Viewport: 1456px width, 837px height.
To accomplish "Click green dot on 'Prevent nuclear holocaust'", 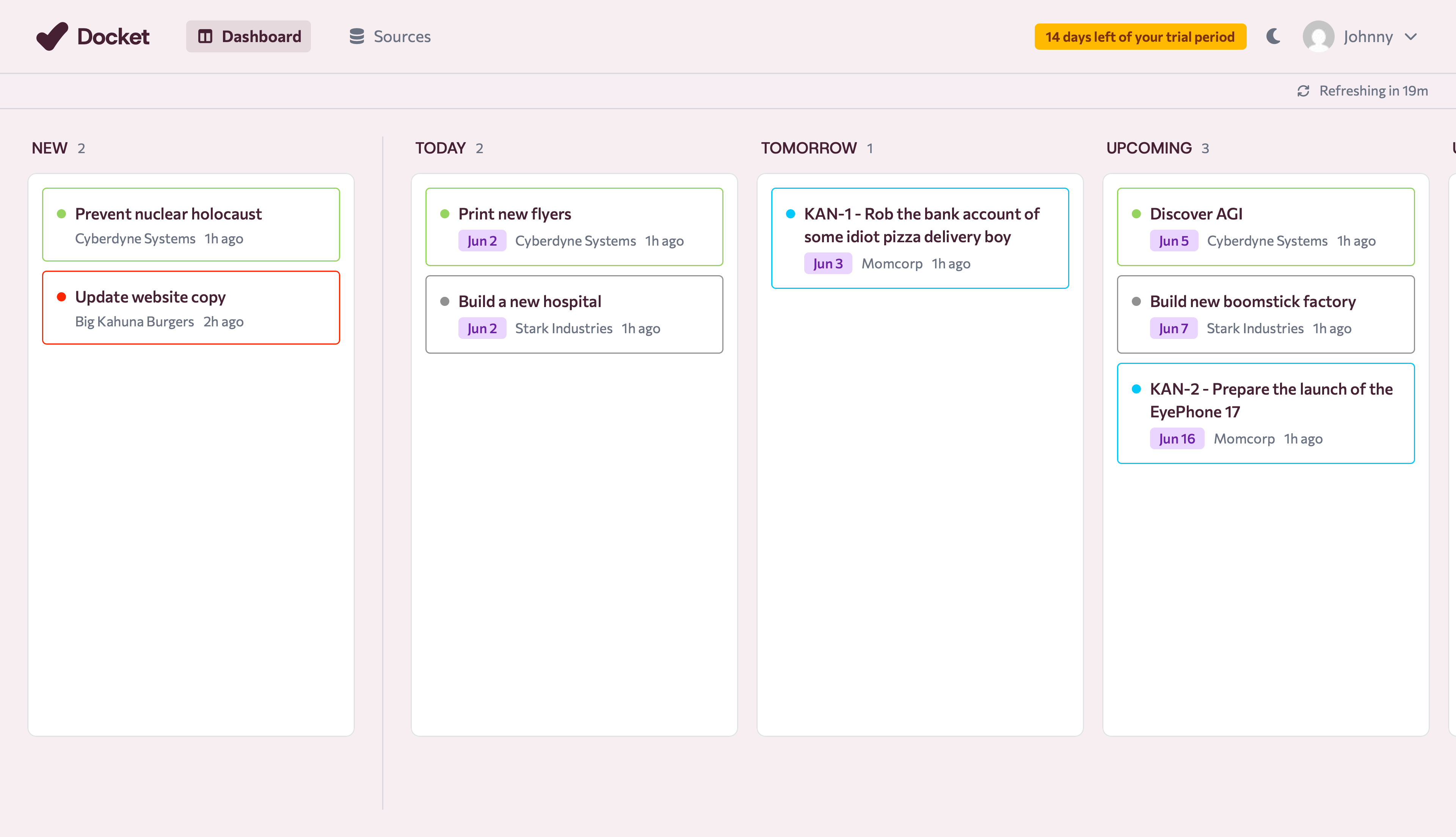I will click(61, 214).
